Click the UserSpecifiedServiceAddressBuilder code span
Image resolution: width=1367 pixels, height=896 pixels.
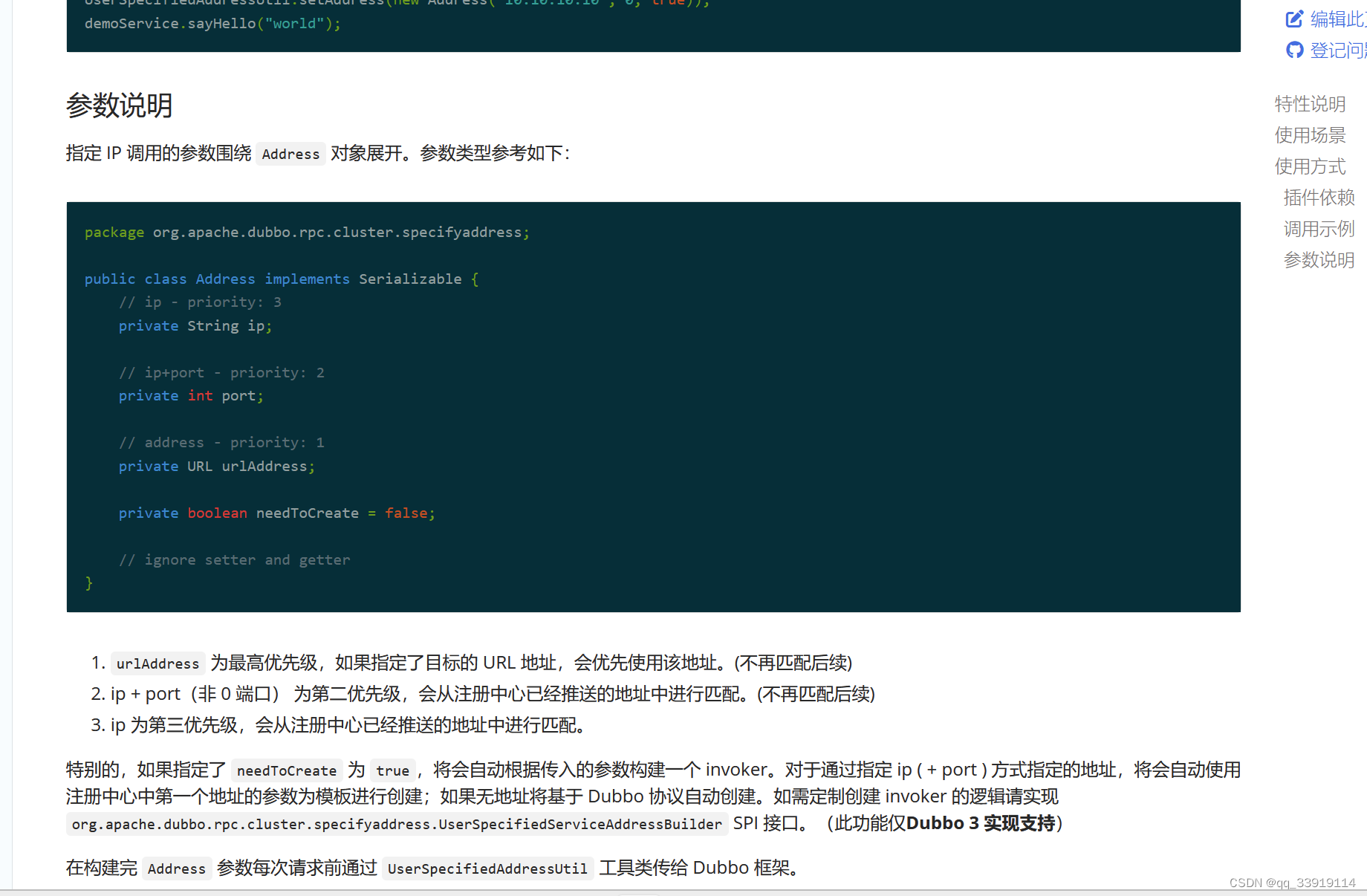pos(397,824)
